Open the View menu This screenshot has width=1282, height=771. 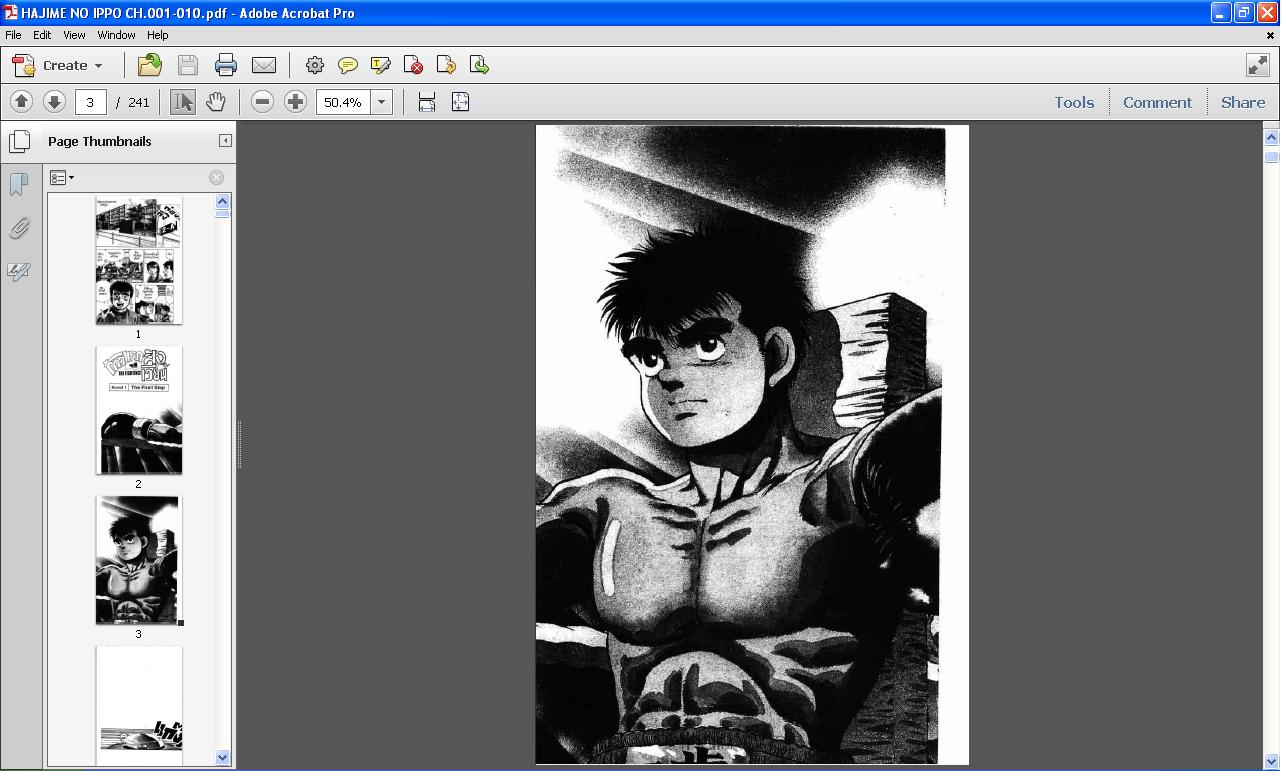tap(74, 35)
